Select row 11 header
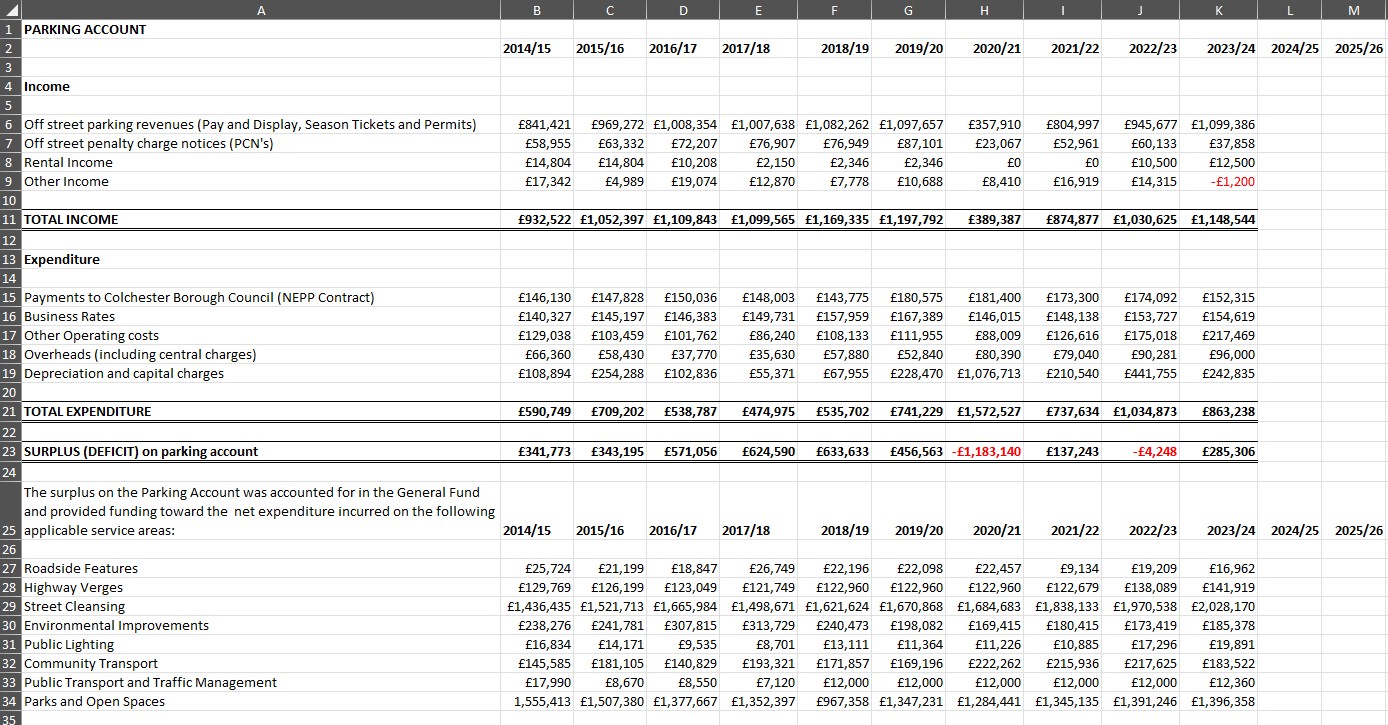 click(10, 220)
